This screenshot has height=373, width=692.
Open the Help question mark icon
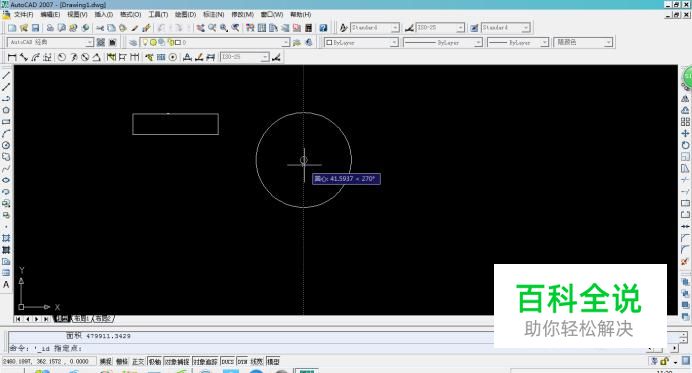click(323, 28)
